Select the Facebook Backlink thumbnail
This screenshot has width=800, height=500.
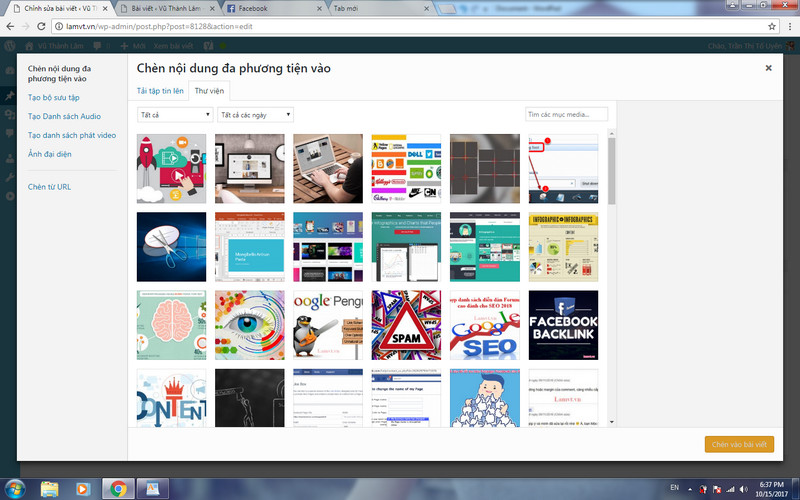click(x=563, y=325)
